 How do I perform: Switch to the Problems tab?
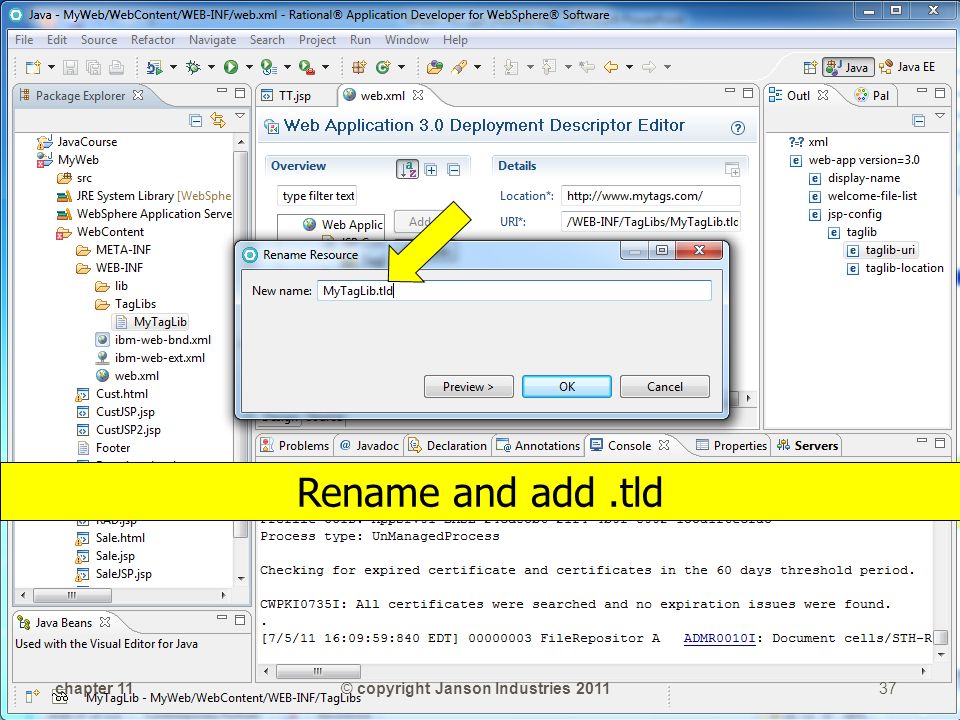click(294, 445)
